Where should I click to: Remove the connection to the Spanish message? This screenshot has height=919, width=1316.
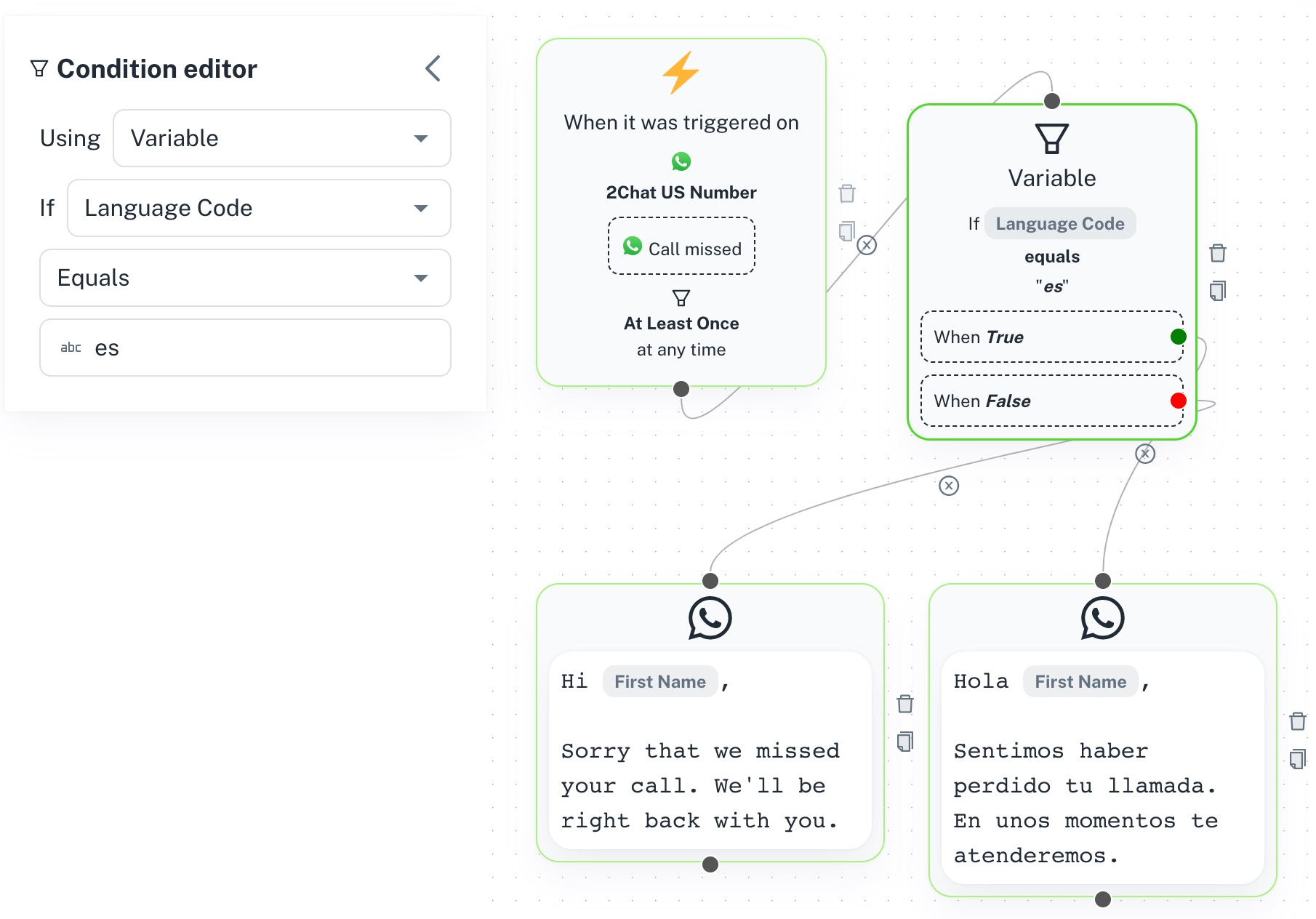(x=1145, y=454)
